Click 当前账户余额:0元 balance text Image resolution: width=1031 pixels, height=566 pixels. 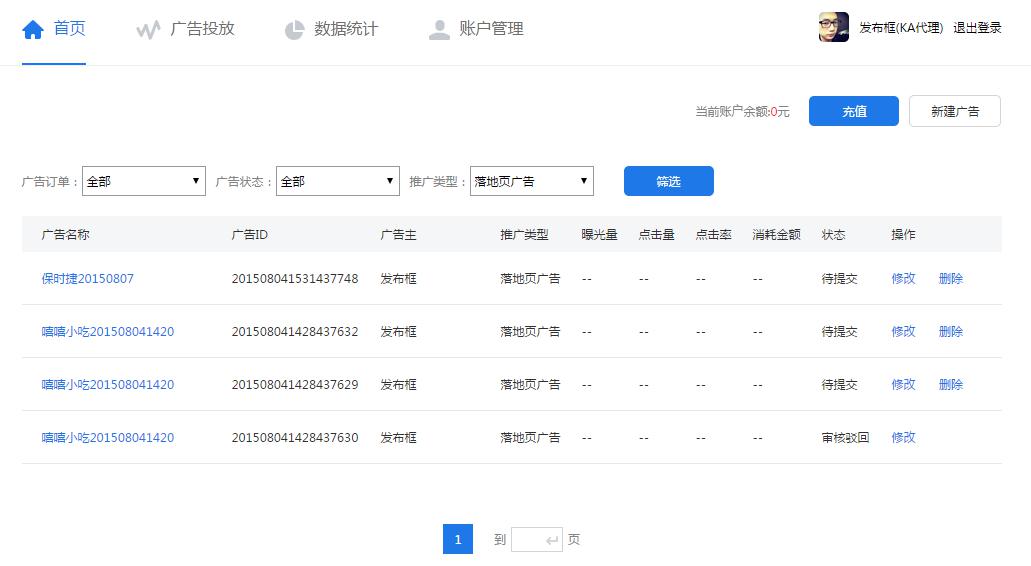(x=742, y=112)
